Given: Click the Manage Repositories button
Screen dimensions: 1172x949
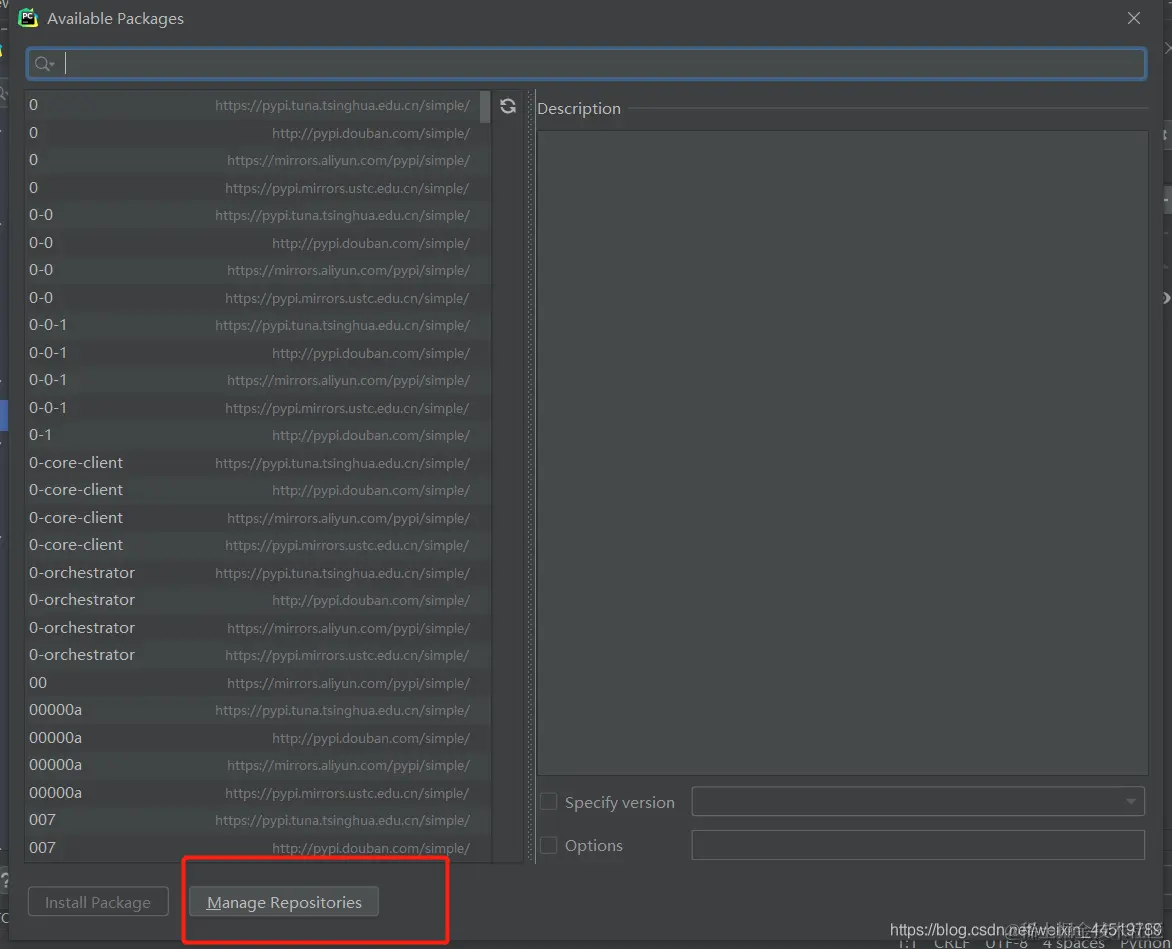Looking at the screenshot, I should (x=284, y=902).
